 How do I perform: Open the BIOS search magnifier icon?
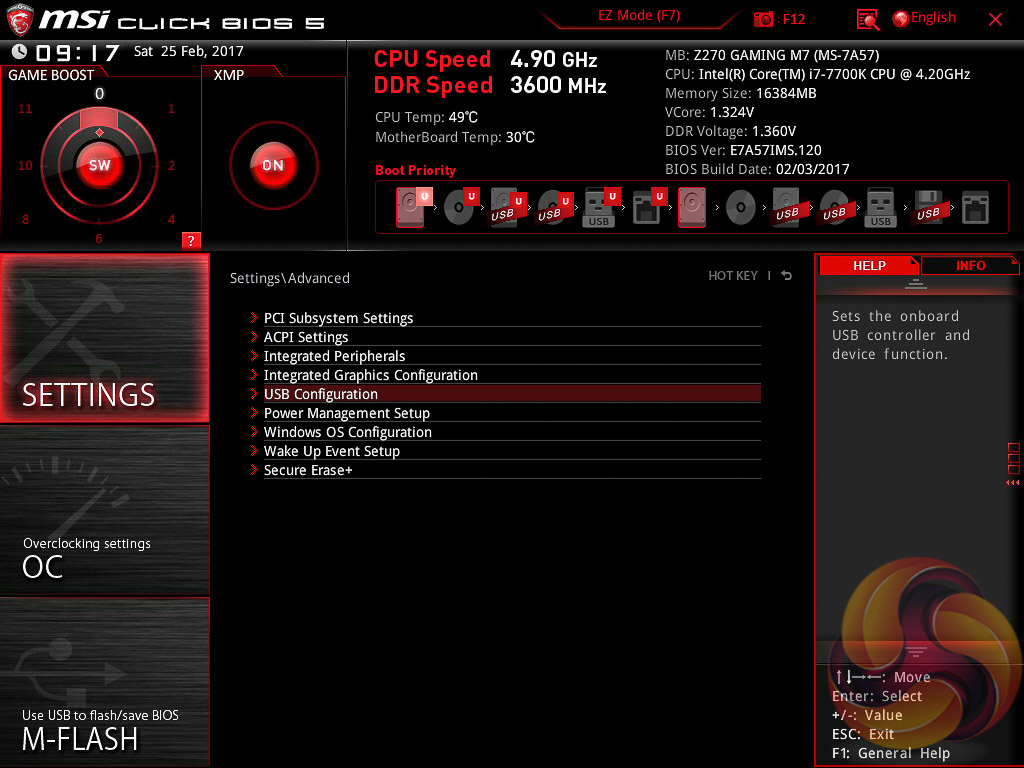point(867,20)
